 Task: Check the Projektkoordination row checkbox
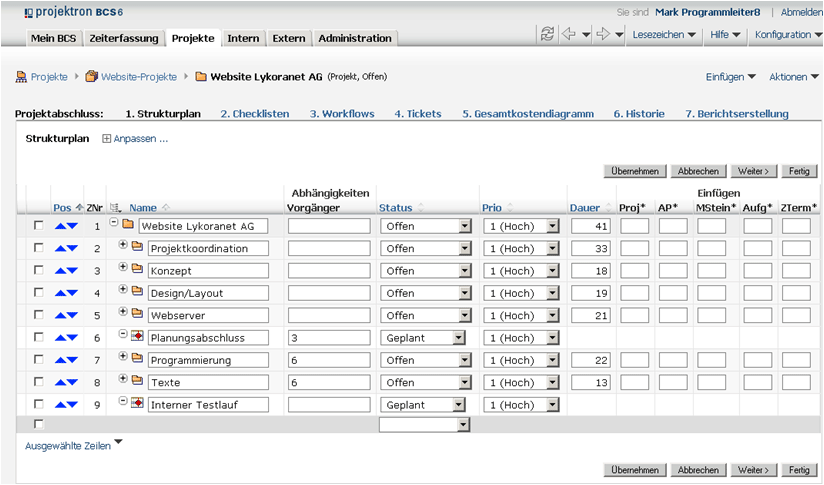(x=38, y=247)
